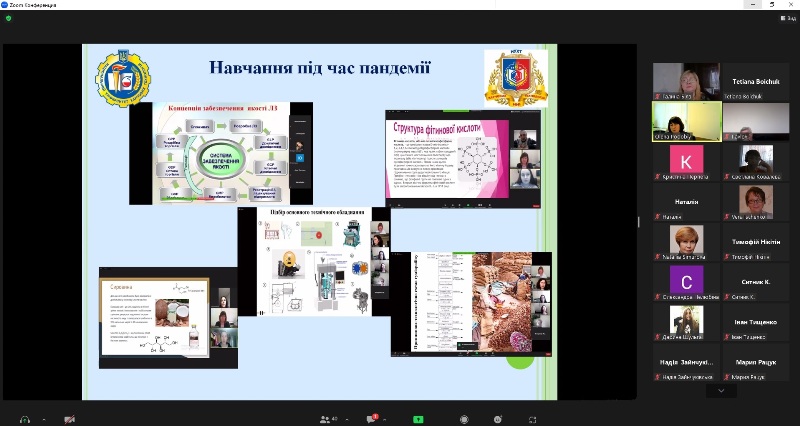
Task: Select the Tetiana Boichuk participant tile
Action: (756, 82)
